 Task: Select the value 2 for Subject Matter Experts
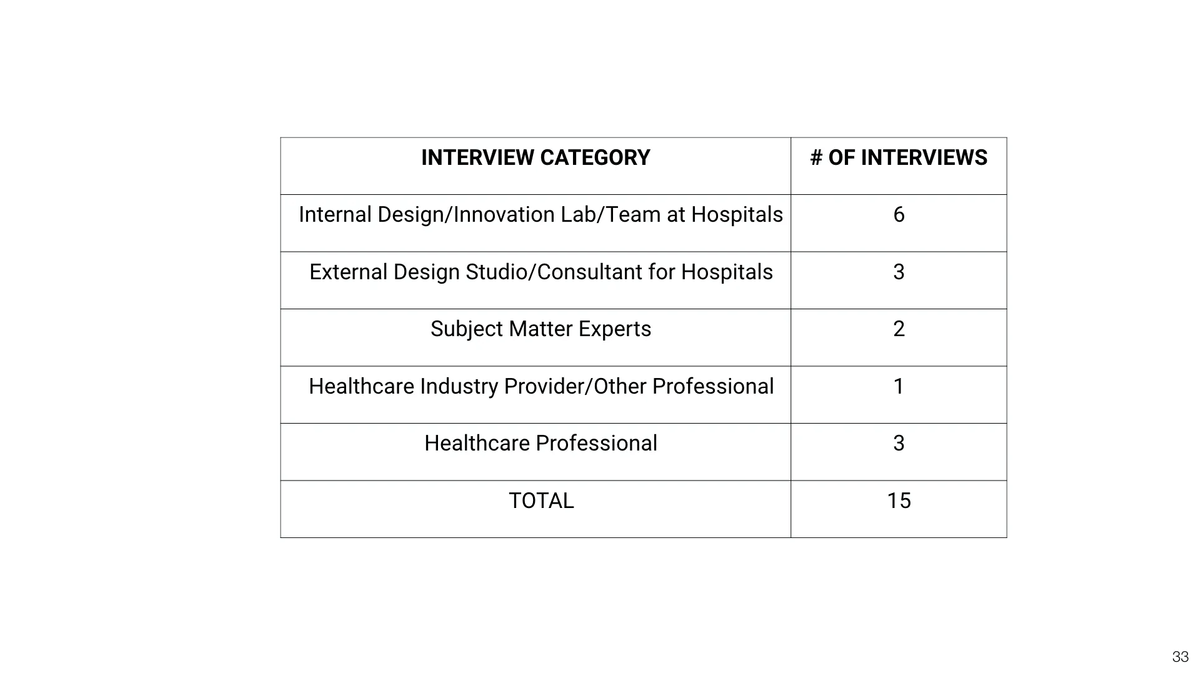coord(899,329)
